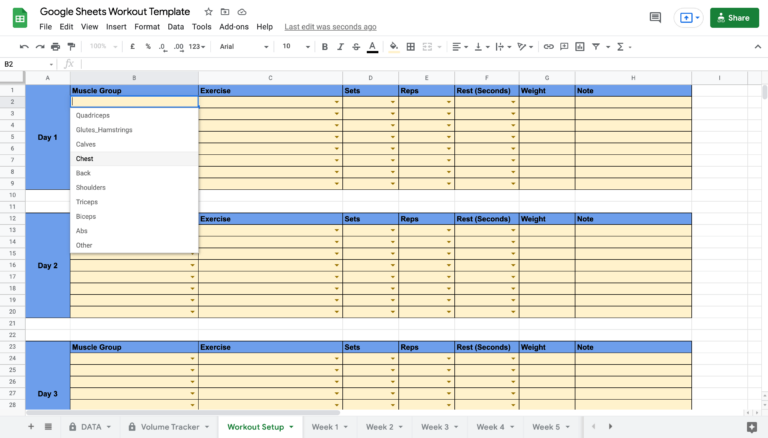Pick Other from the muscle group list
Screen dimensions: 768x438
pos(134,245)
